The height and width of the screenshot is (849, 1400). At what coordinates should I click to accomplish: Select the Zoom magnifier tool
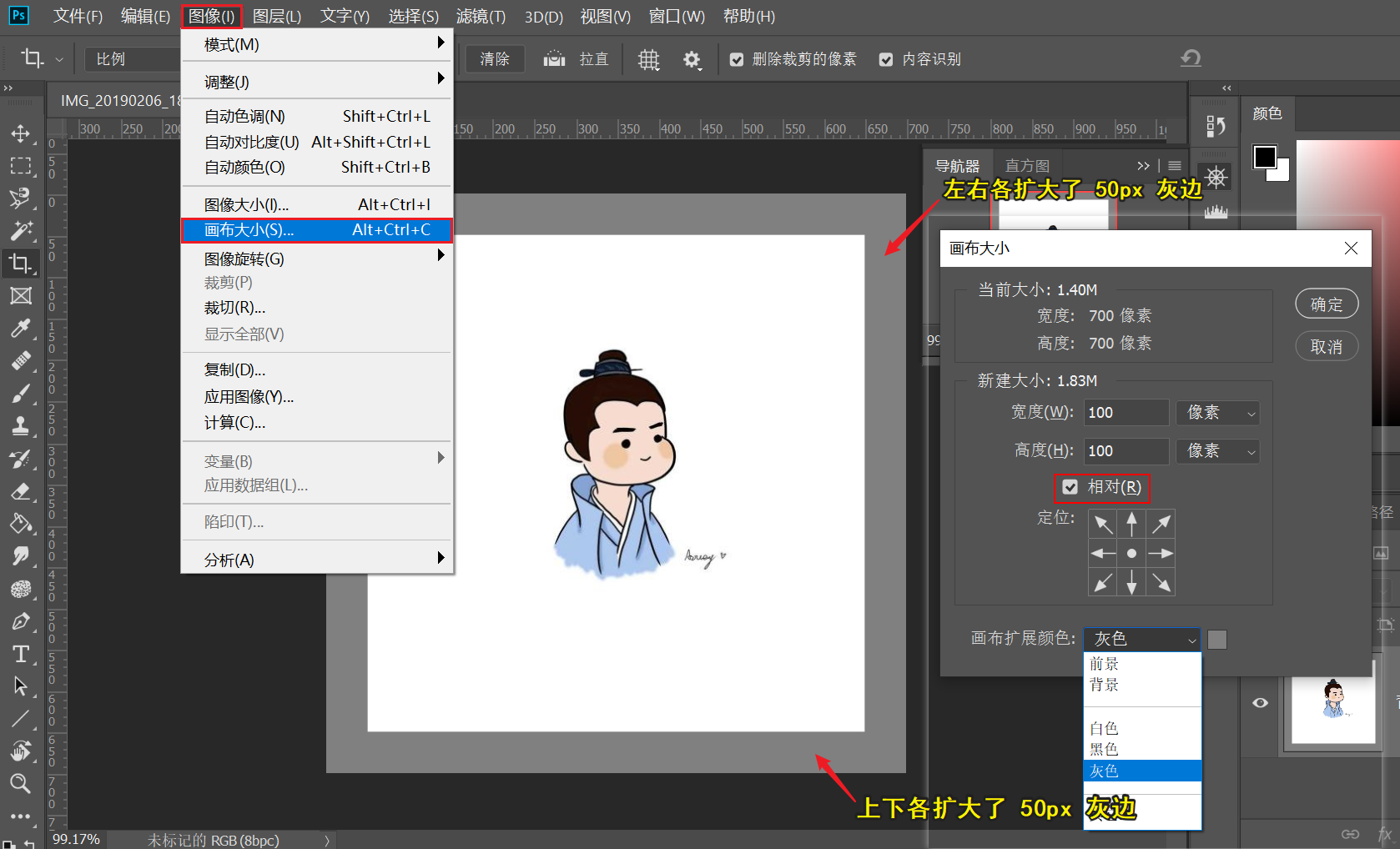coord(21,783)
